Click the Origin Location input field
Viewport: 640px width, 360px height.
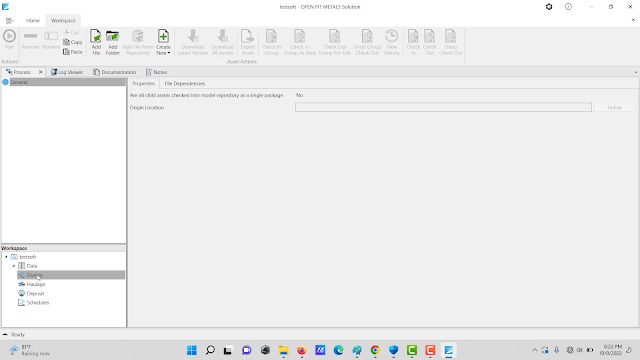(x=443, y=107)
